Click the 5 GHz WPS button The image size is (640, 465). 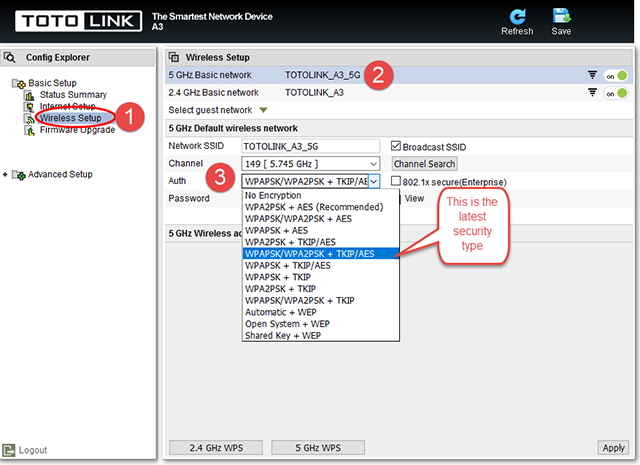tap(318, 448)
